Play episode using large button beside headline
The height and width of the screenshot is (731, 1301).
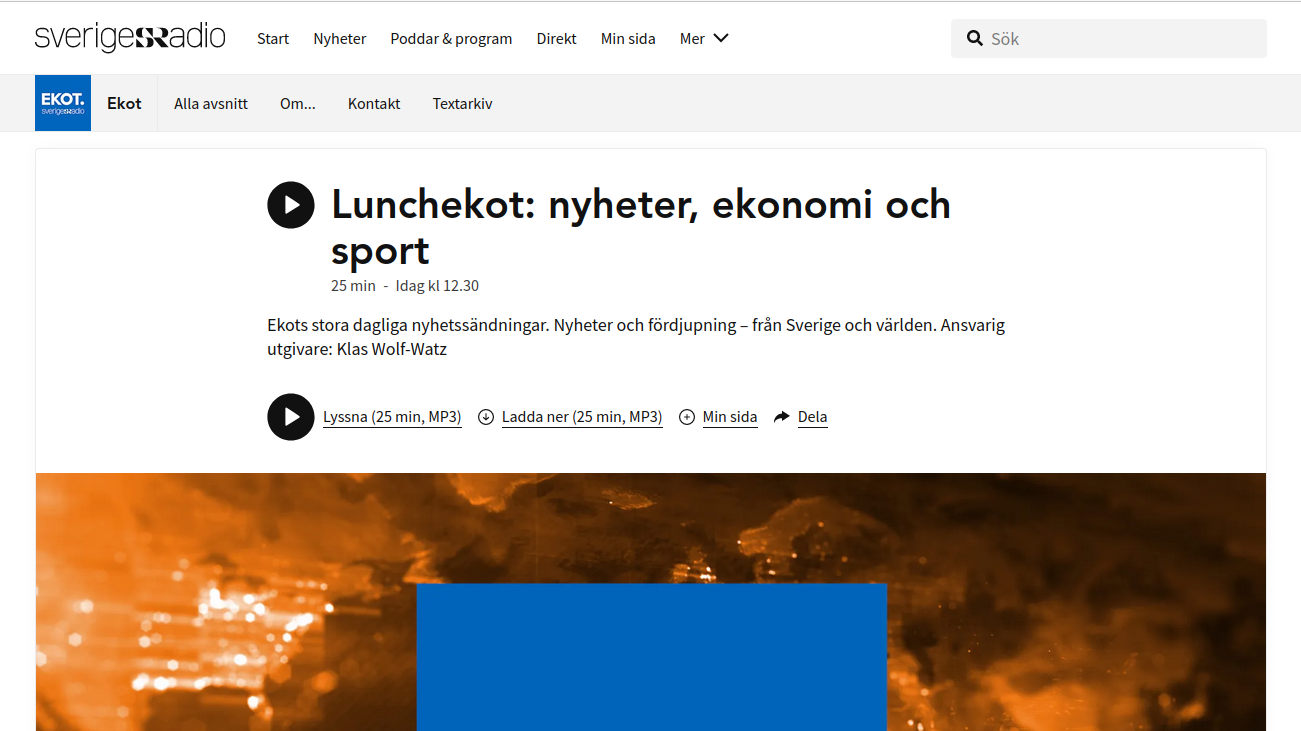(x=291, y=205)
